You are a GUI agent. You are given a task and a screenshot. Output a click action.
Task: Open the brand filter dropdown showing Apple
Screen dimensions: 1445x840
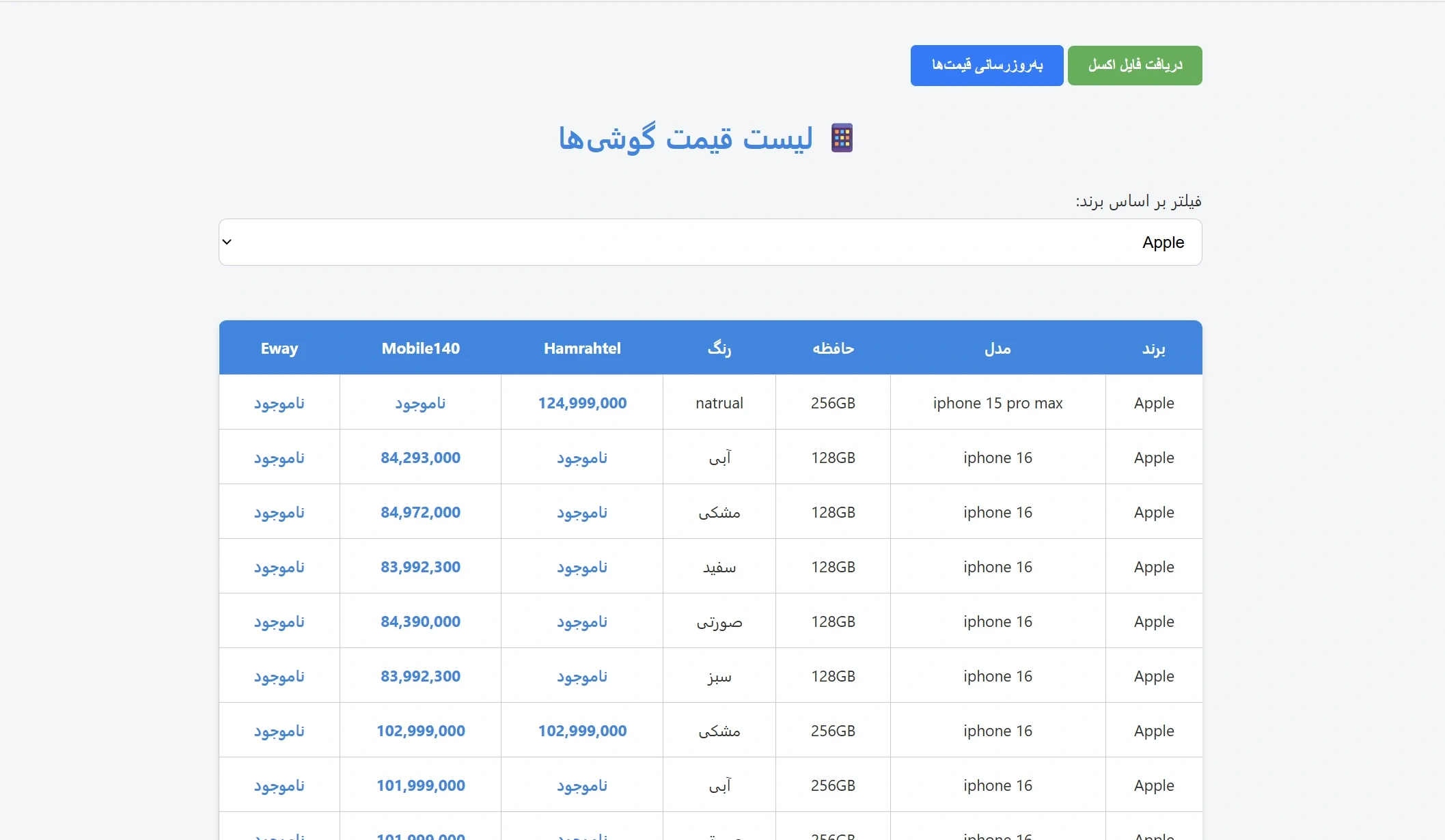[x=711, y=242]
